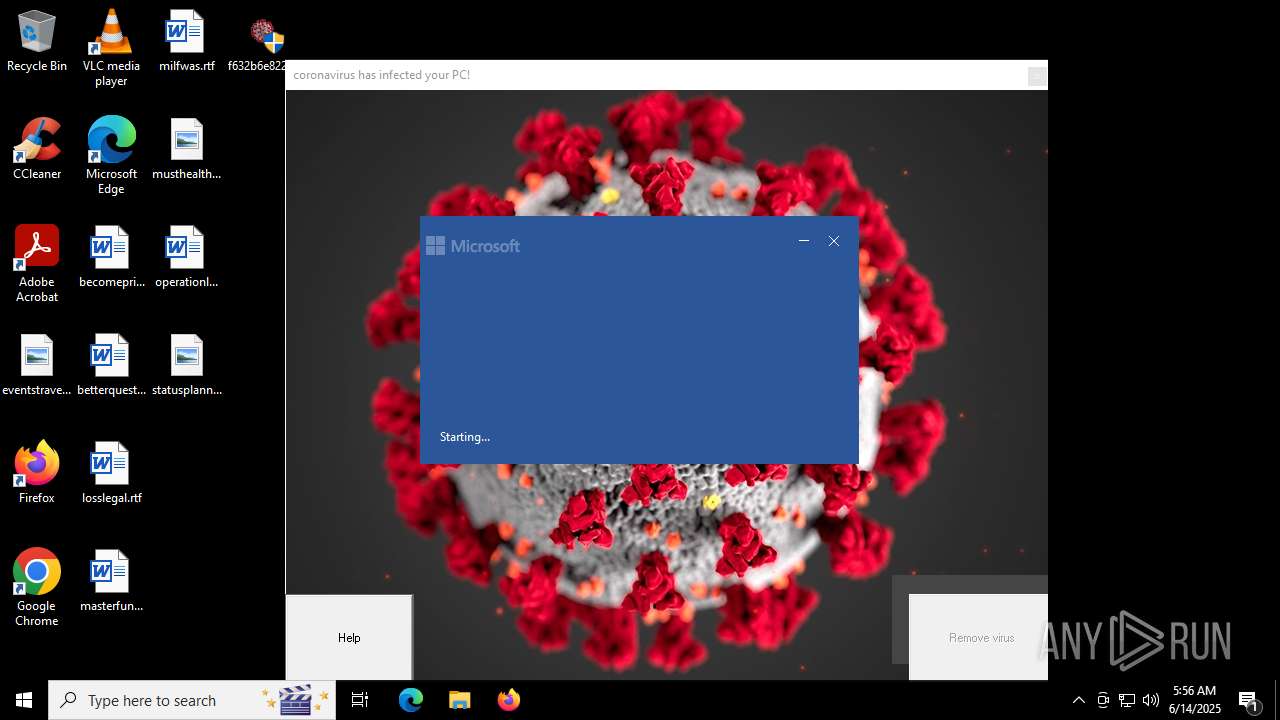Click the Show desktop strip
The height and width of the screenshot is (720, 1280).
(x=1277, y=700)
